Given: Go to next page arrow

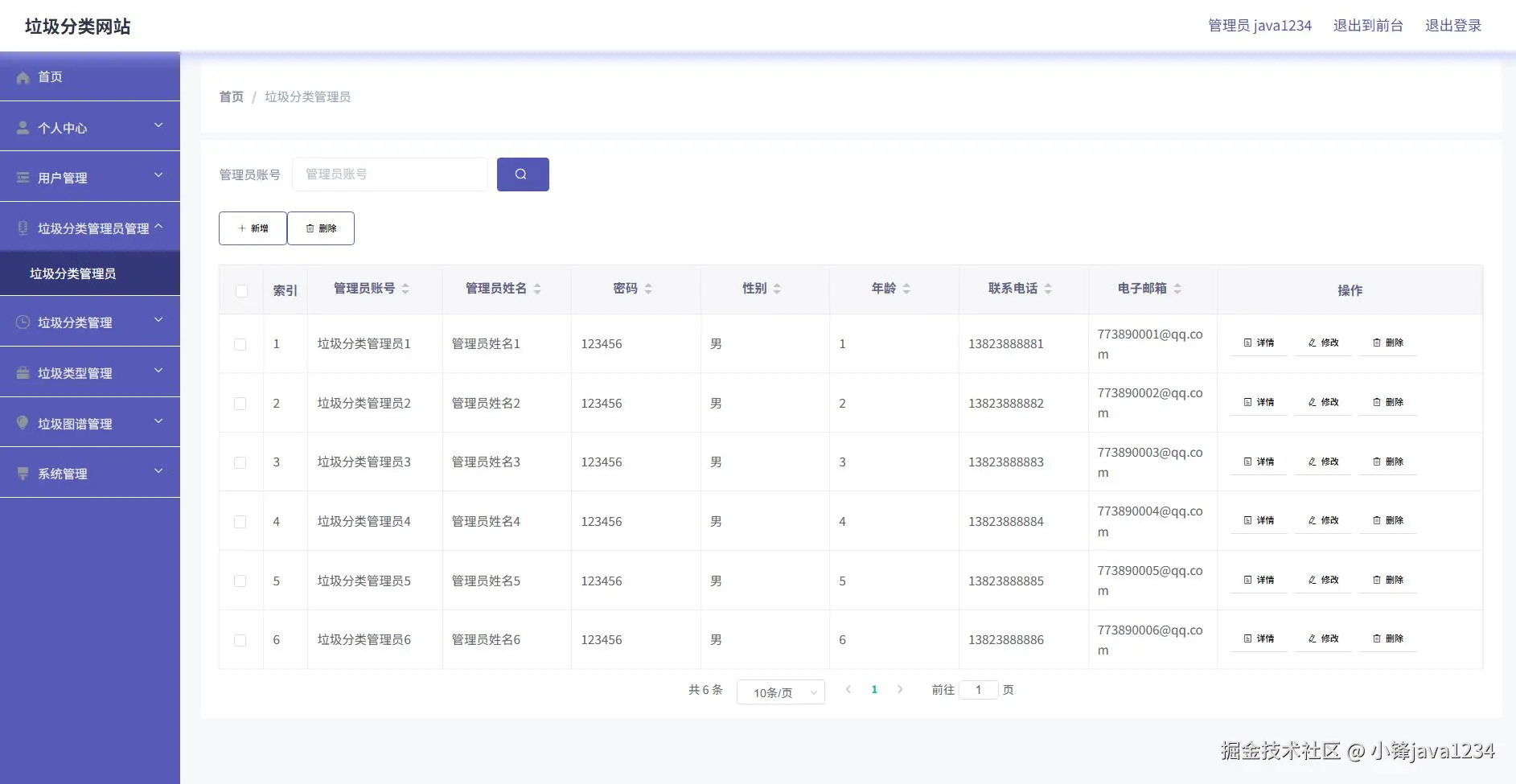Looking at the screenshot, I should click(x=900, y=689).
